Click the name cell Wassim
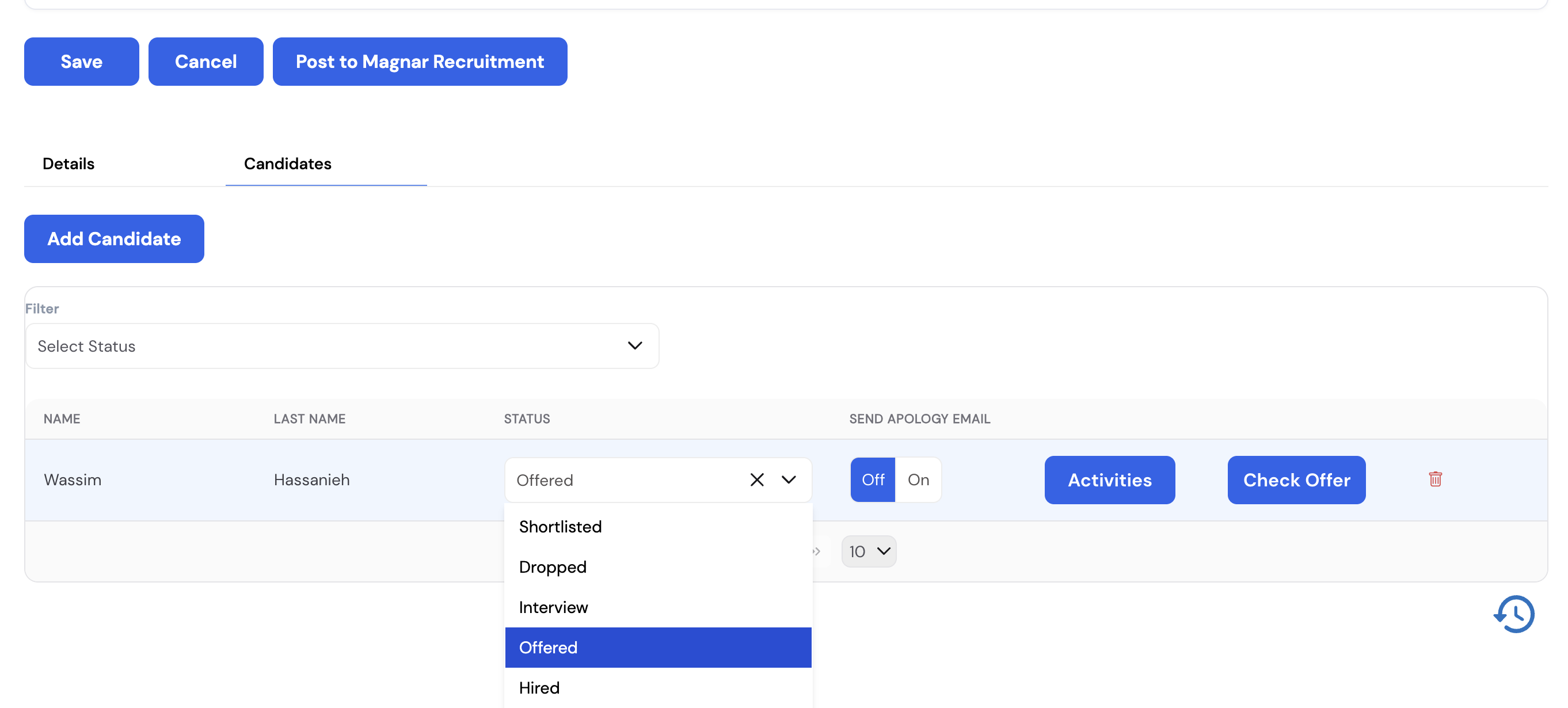Image resolution: width=1568 pixels, height=708 pixels. (x=73, y=479)
